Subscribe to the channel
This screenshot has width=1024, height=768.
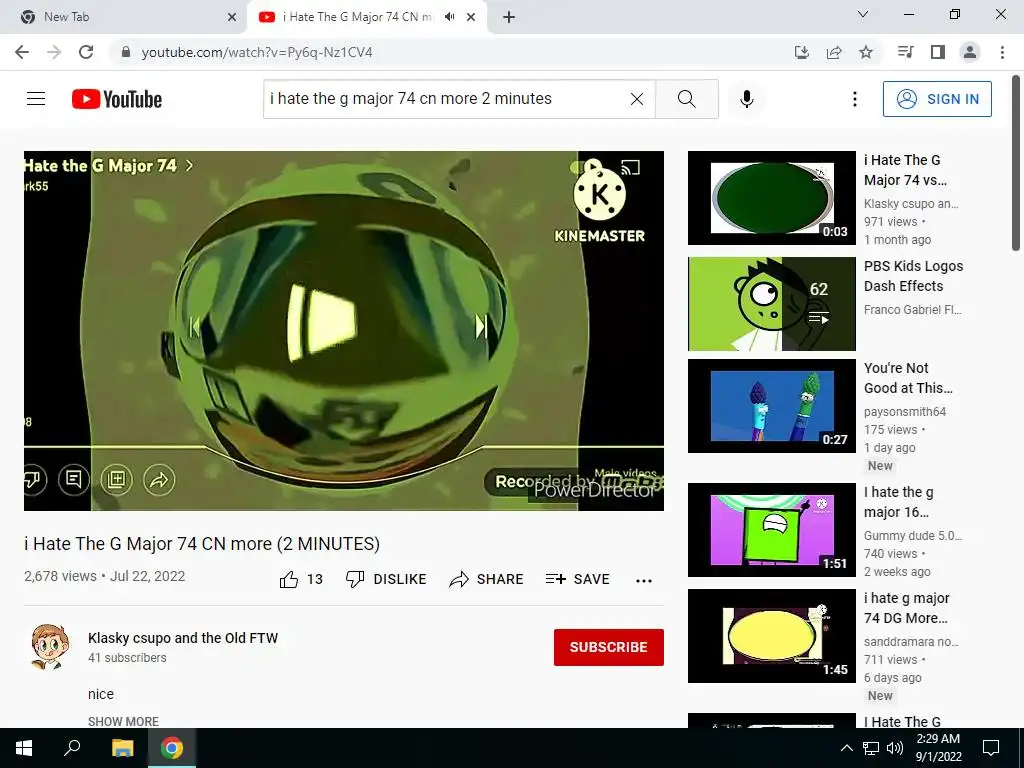609,647
